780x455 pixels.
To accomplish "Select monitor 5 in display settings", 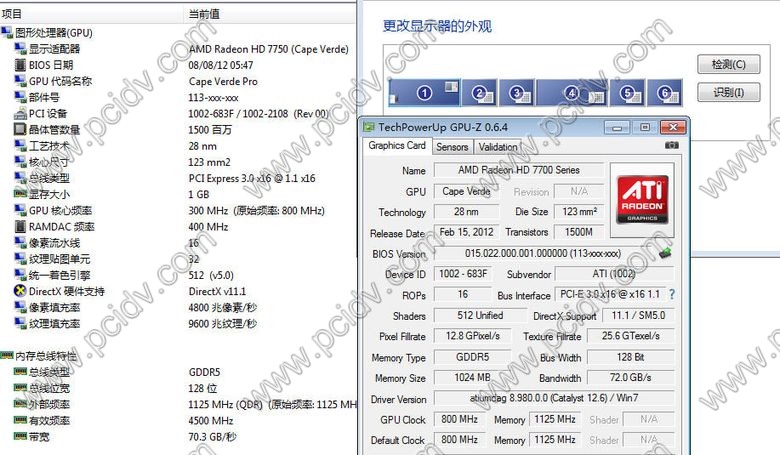I will tap(627, 93).
